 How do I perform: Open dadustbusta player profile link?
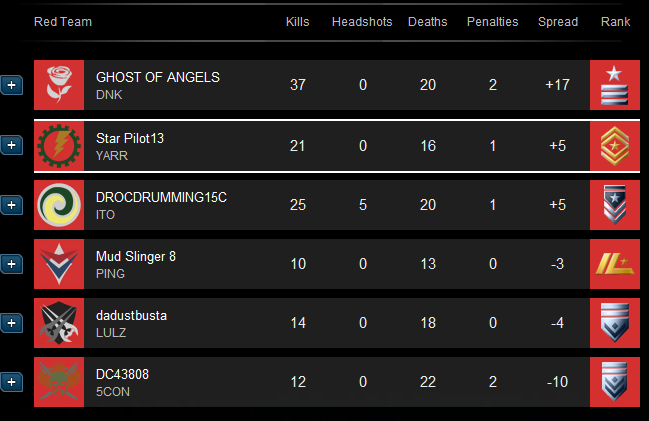pos(131,315)
